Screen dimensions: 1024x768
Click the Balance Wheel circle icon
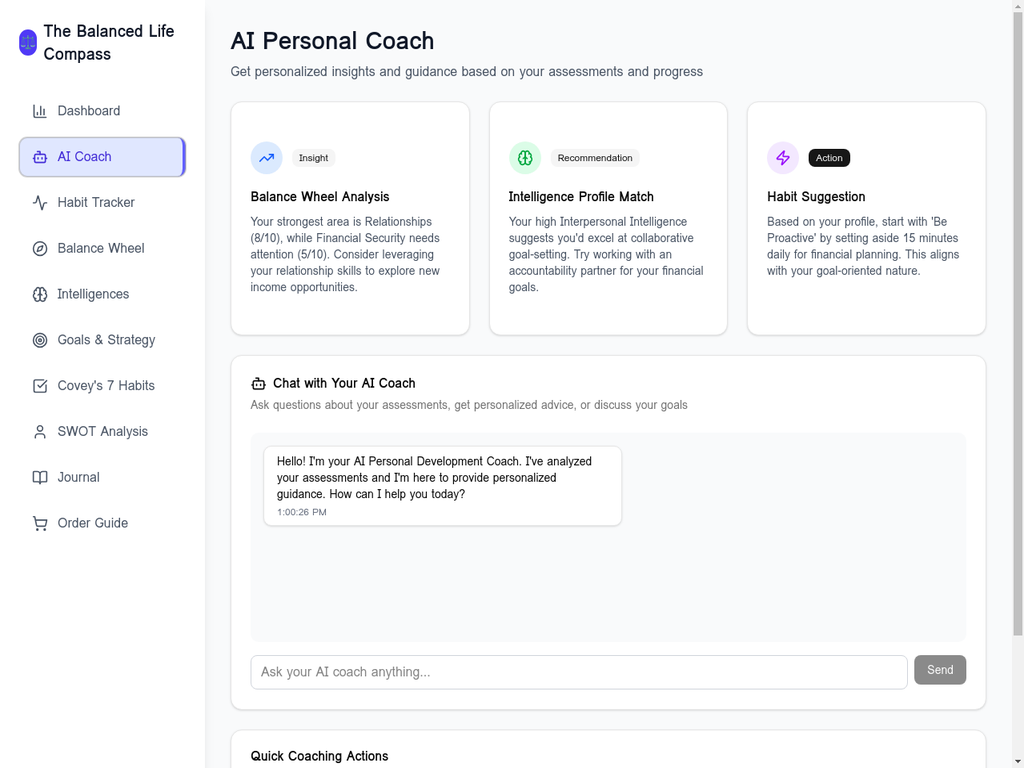click(x=39, y=248)
